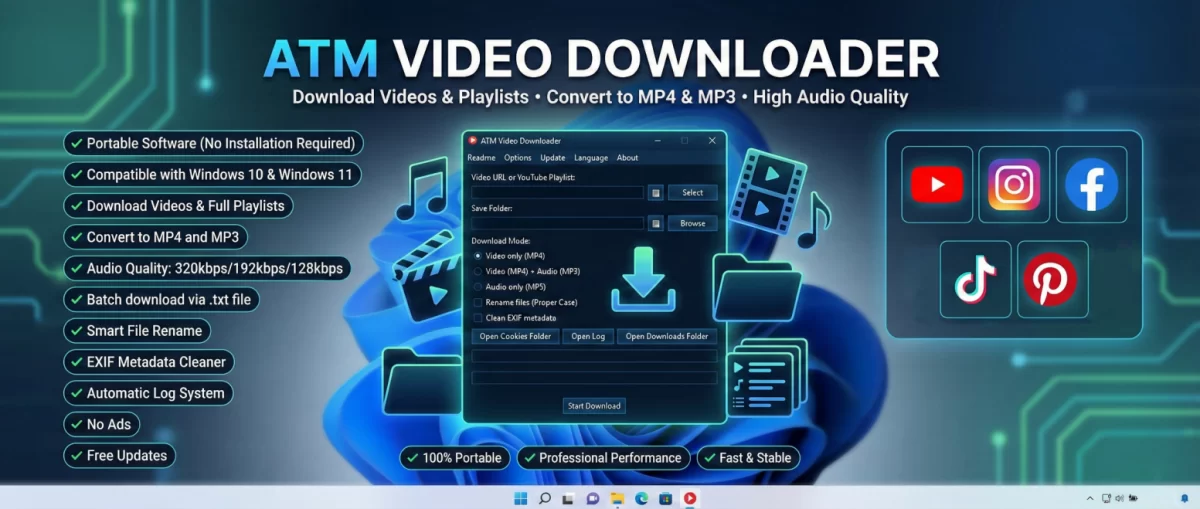Show hidden system tray icons
This screenshot has height=509, width=1200.
1090,498
